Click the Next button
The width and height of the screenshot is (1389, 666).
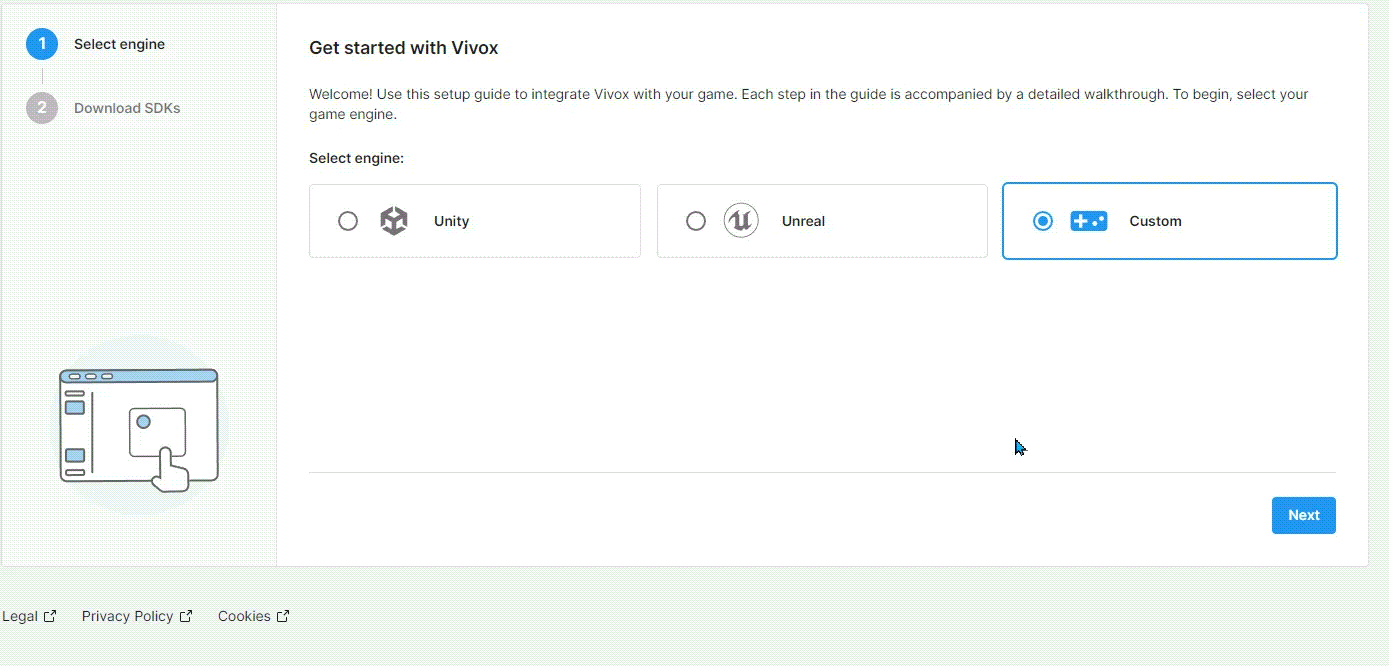coord(1303,515)
